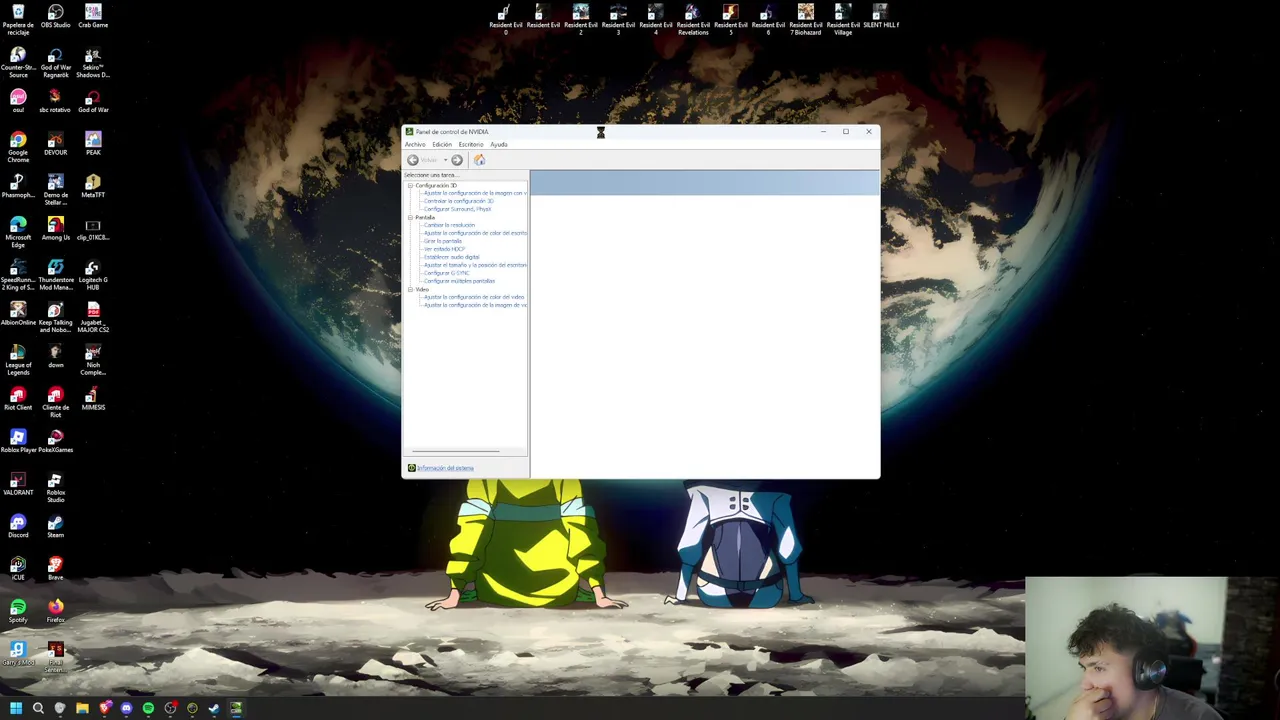This screenshot has width=1280, height=720.
Task: Select the PEAK desktop icon
Action: pyautogui.click(x=93, y=144)
